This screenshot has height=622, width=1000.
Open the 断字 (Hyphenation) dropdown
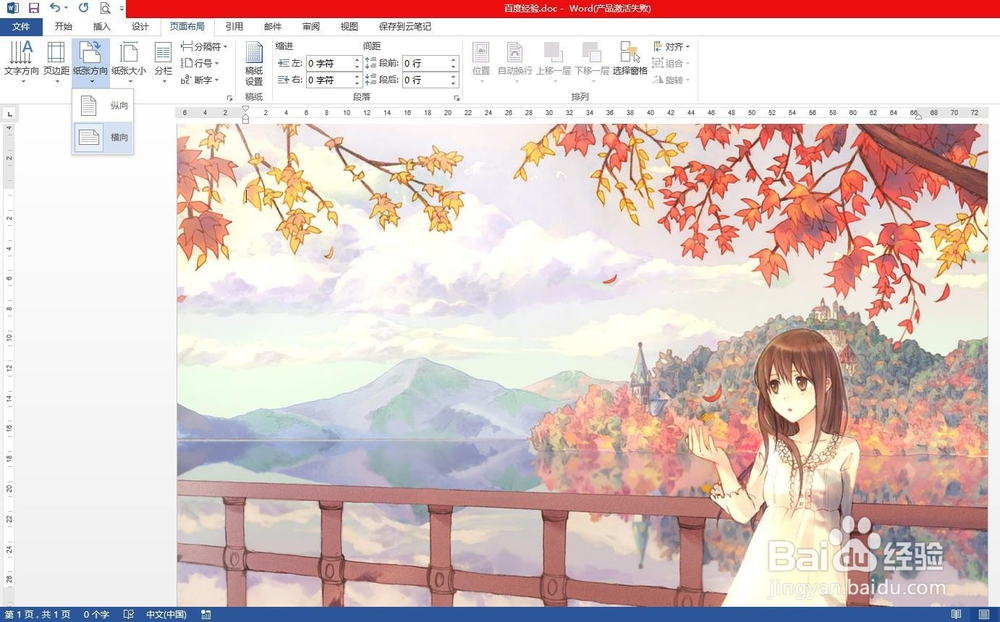click(200, 80)
